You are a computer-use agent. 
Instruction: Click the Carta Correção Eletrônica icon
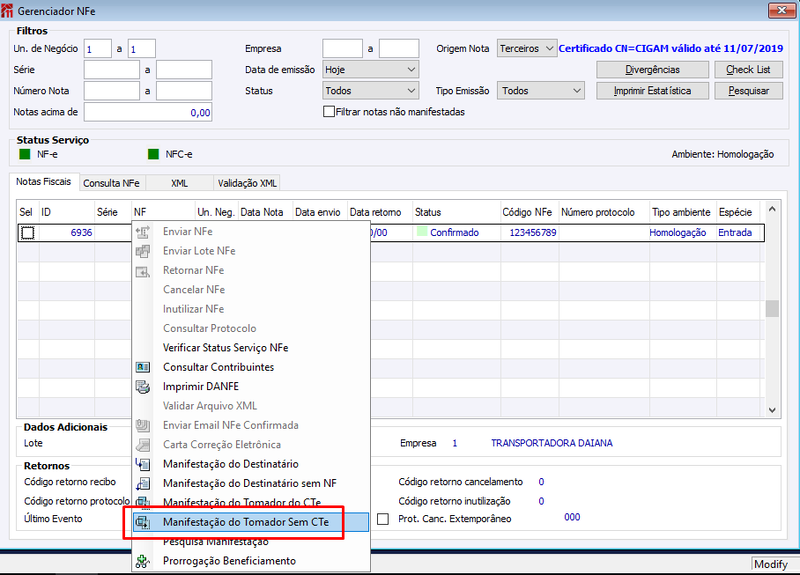[143, 445]
